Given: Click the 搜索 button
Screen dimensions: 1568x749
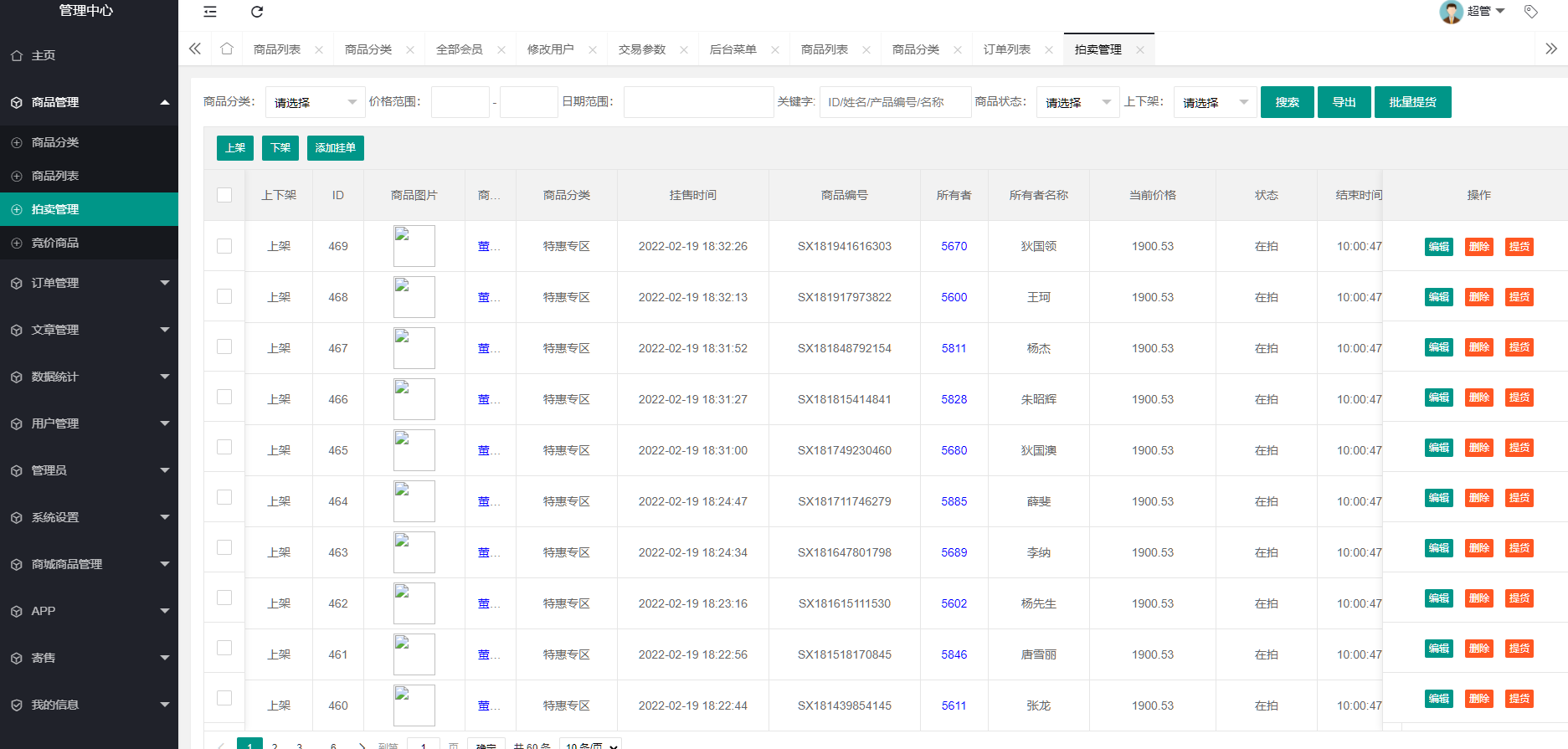Looking at the screenshot, I should tap(1287, 102).
